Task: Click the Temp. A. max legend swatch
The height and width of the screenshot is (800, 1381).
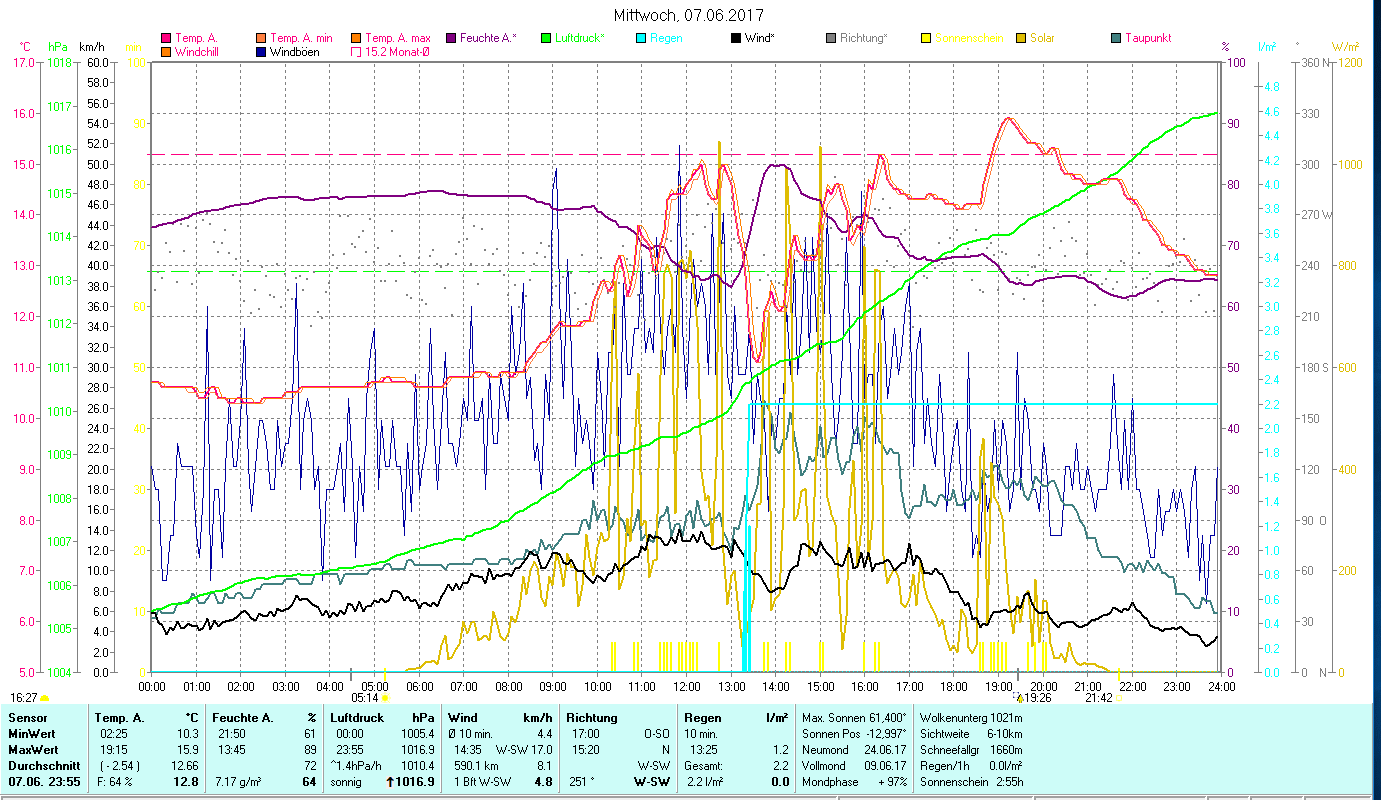Action: [x=356, y=38]
